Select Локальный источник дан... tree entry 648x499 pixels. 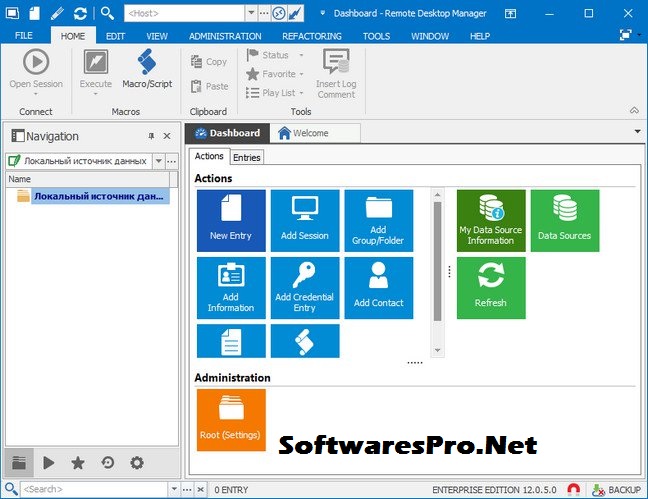[98, 196]
